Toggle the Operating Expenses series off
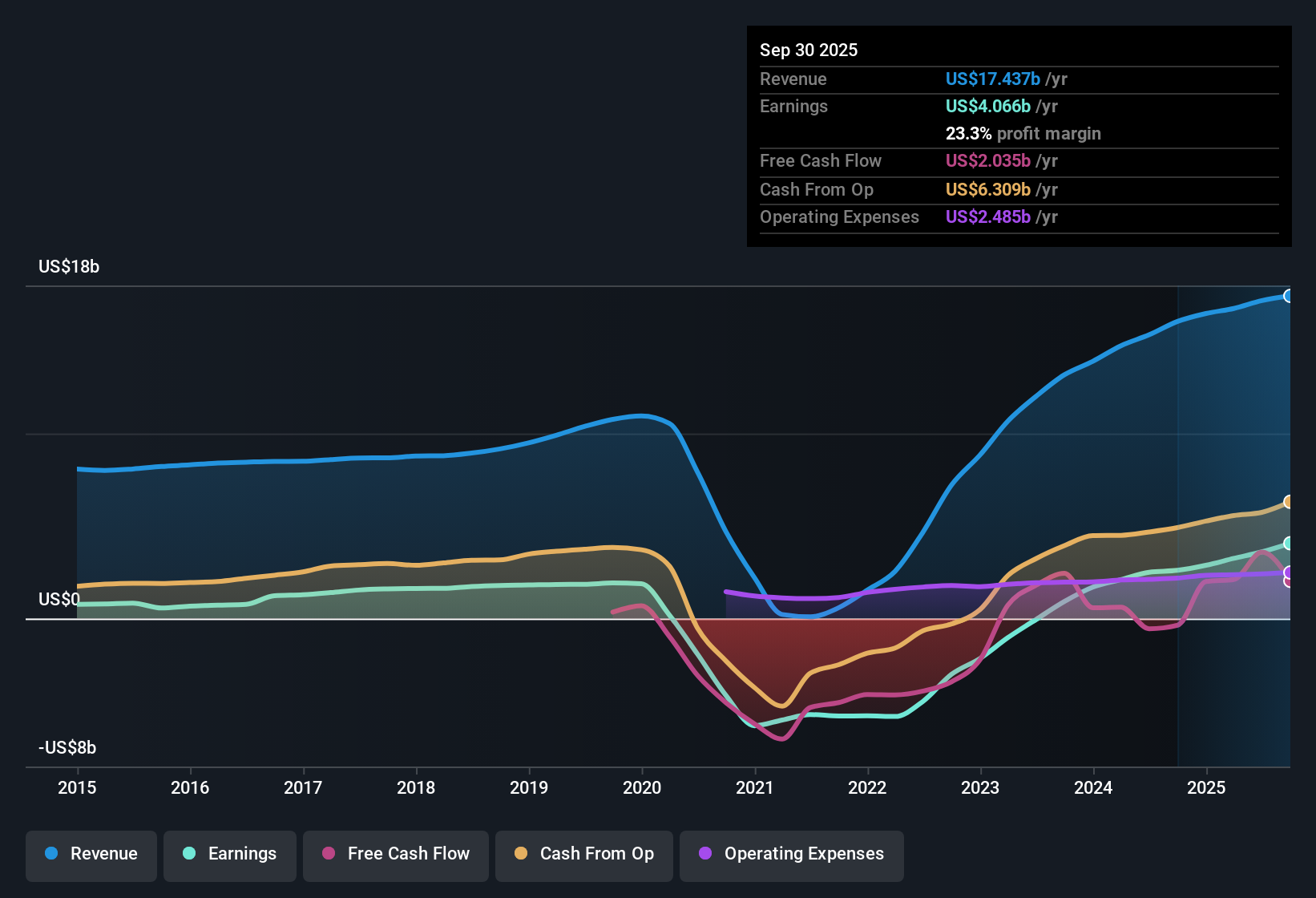This screenshot has height=898, width=1316. (x=791, y=855)
